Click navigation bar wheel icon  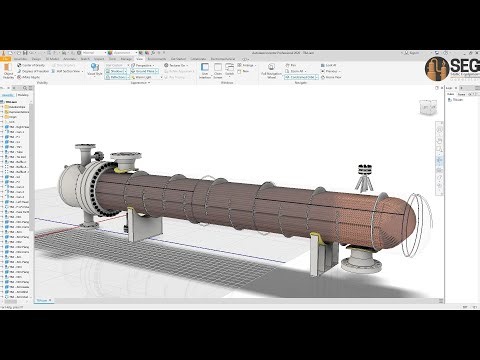click(440, 130)
